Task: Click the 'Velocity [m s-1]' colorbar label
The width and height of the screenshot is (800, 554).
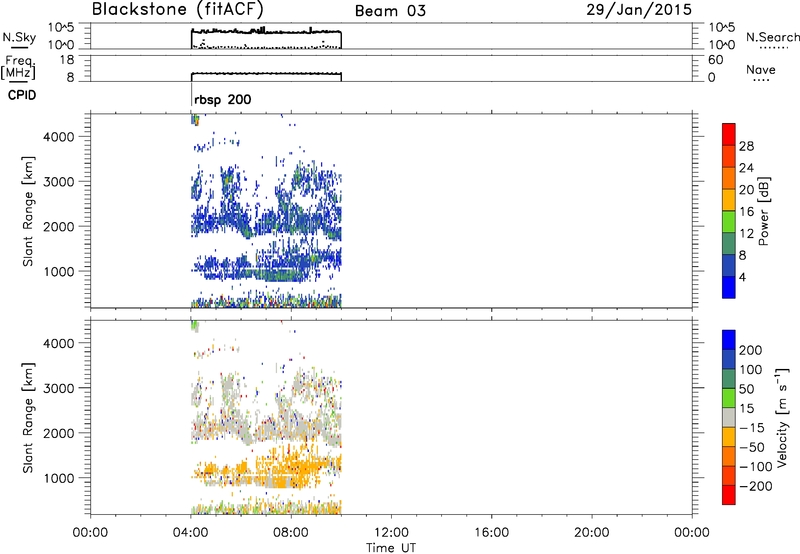Action: coord(783,418)
